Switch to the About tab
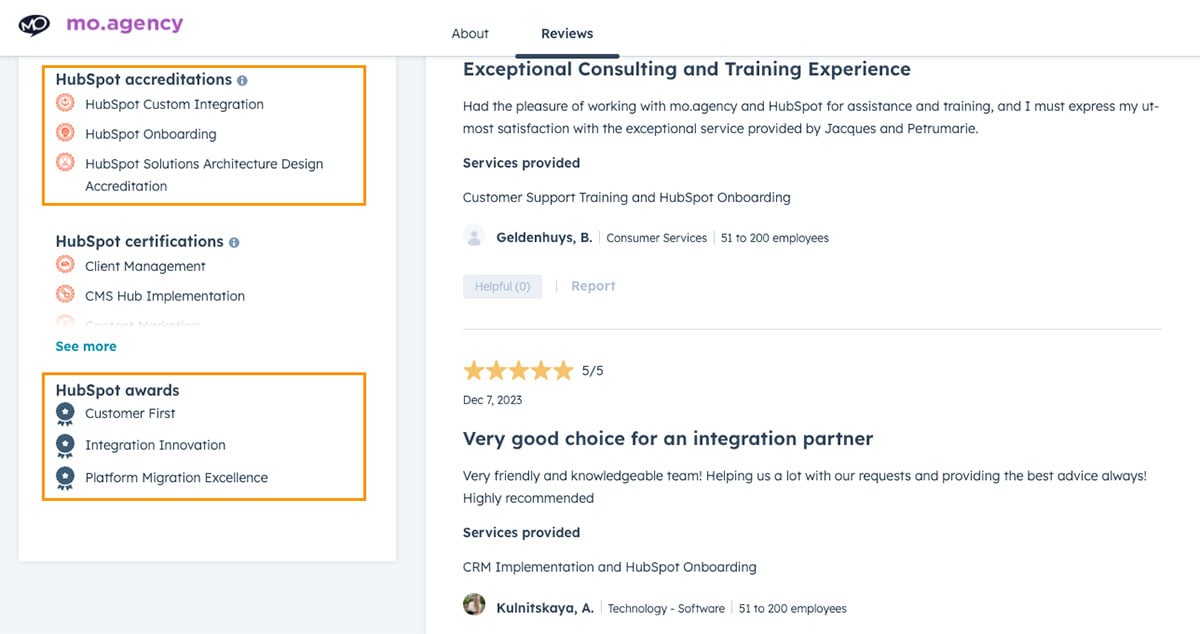1200x634 pixels. [469, 33]
